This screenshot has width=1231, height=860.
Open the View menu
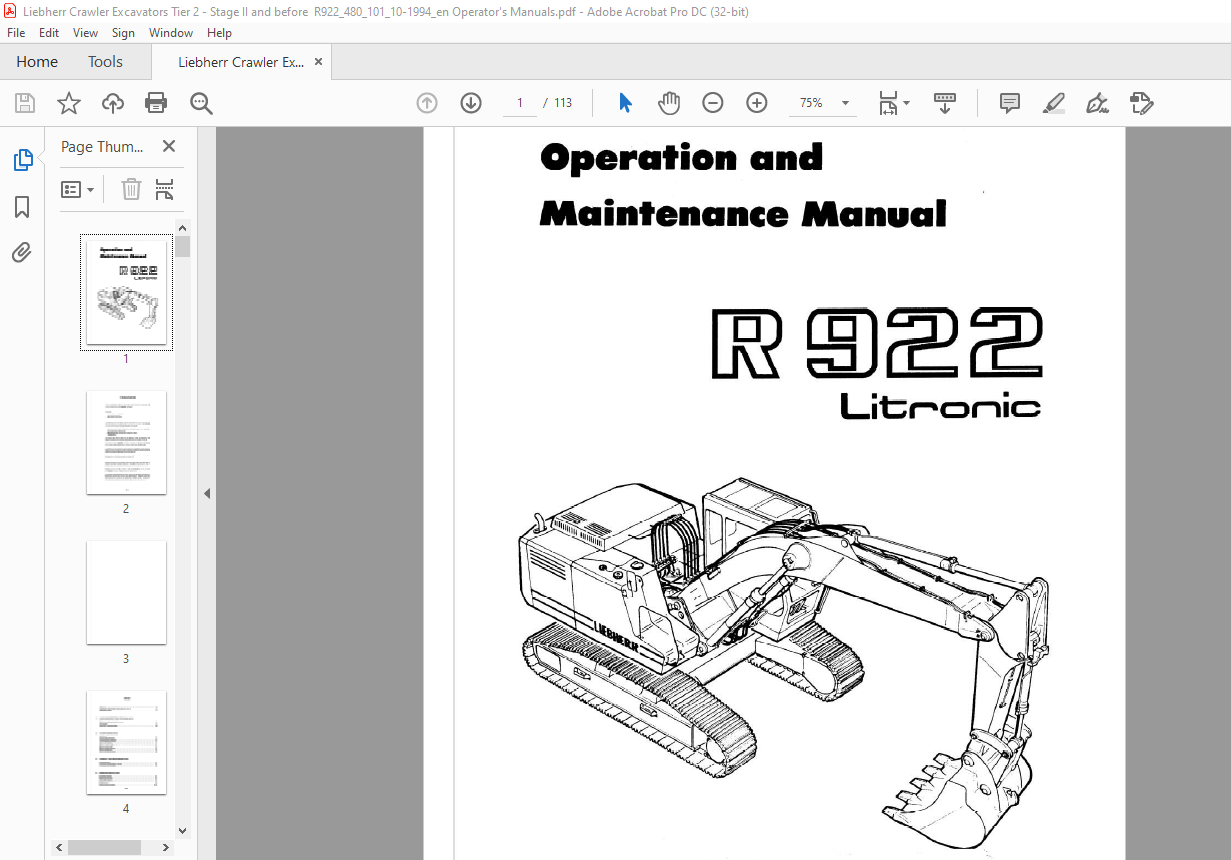point(85,33)
